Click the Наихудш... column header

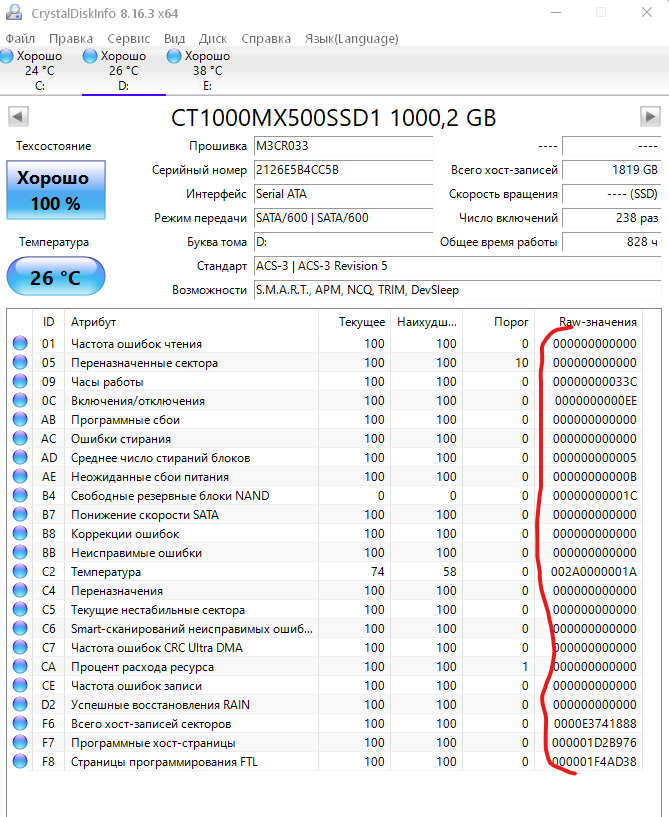(427, 322)
